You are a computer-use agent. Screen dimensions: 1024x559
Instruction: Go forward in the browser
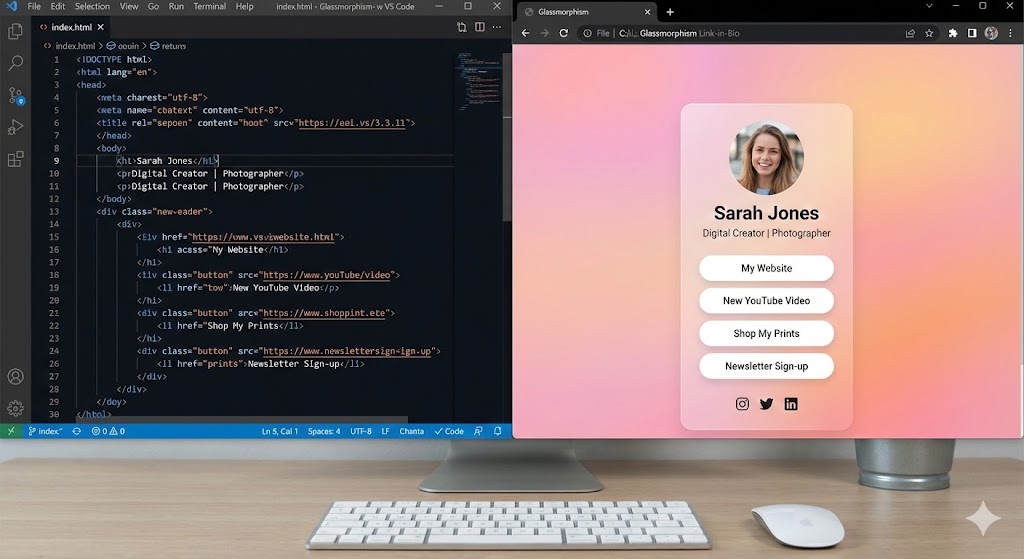(545, 33)
